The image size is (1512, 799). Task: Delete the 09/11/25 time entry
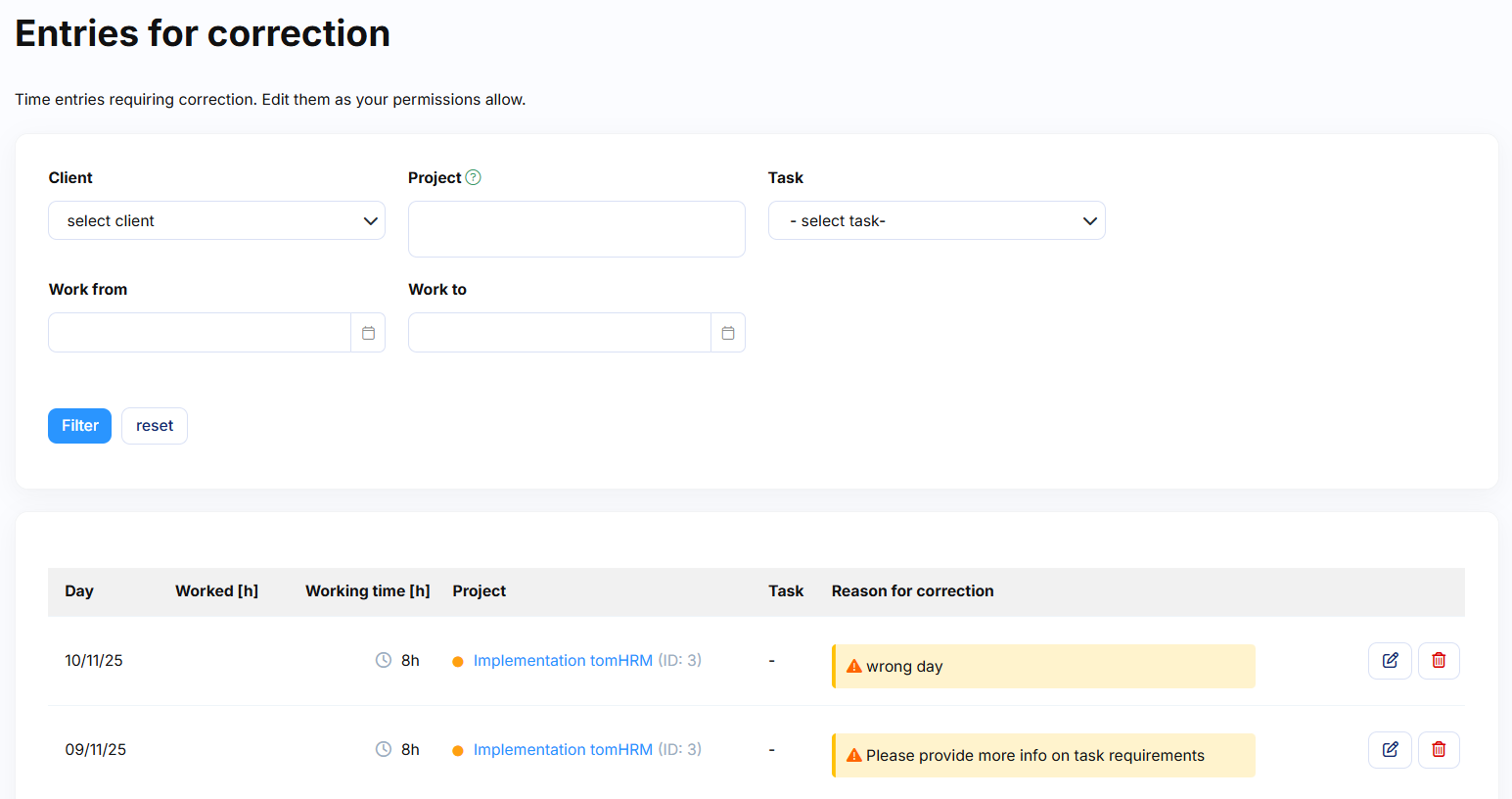[1439, 750]
